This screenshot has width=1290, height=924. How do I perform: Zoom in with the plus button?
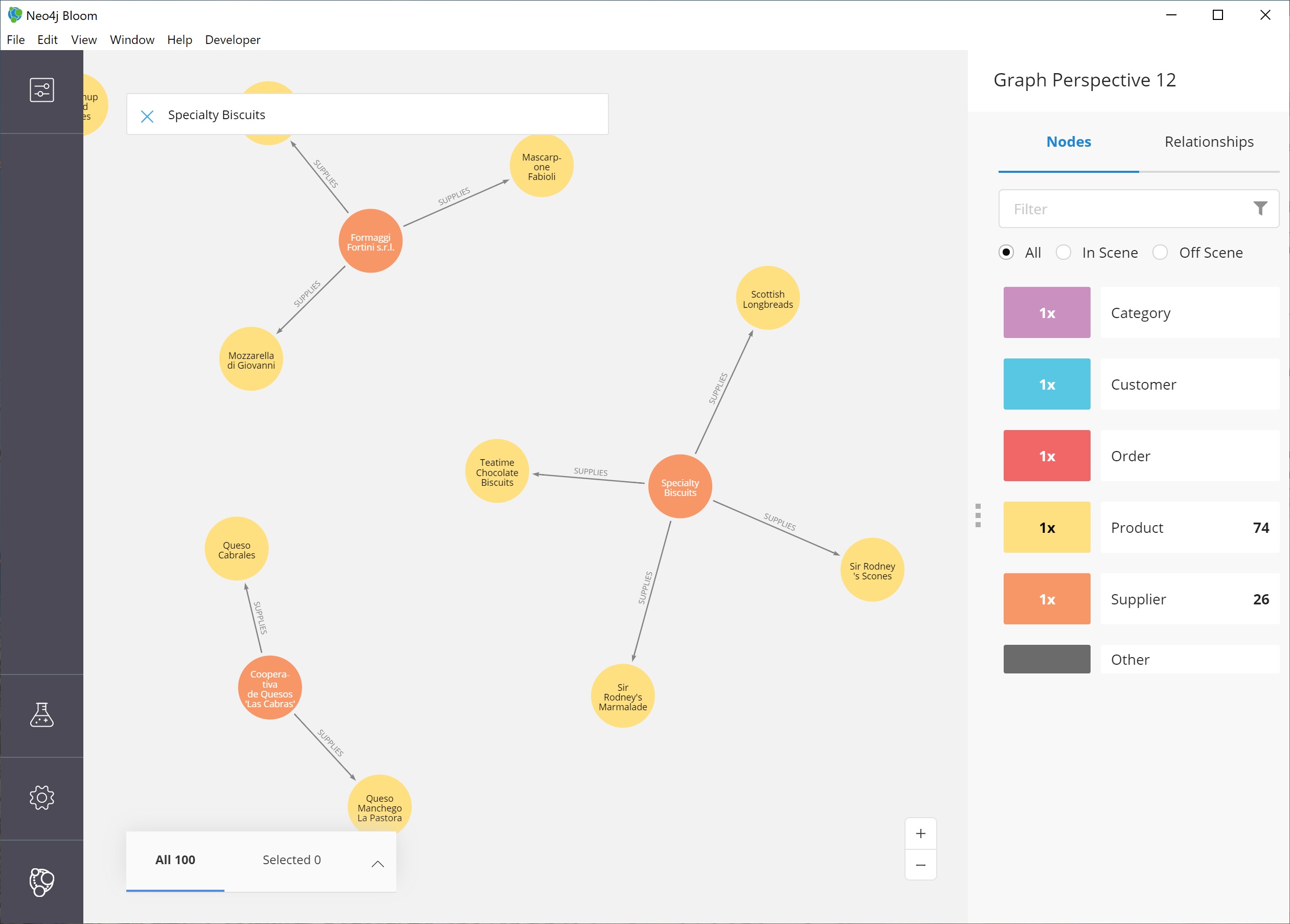click(x=920, y=833)
